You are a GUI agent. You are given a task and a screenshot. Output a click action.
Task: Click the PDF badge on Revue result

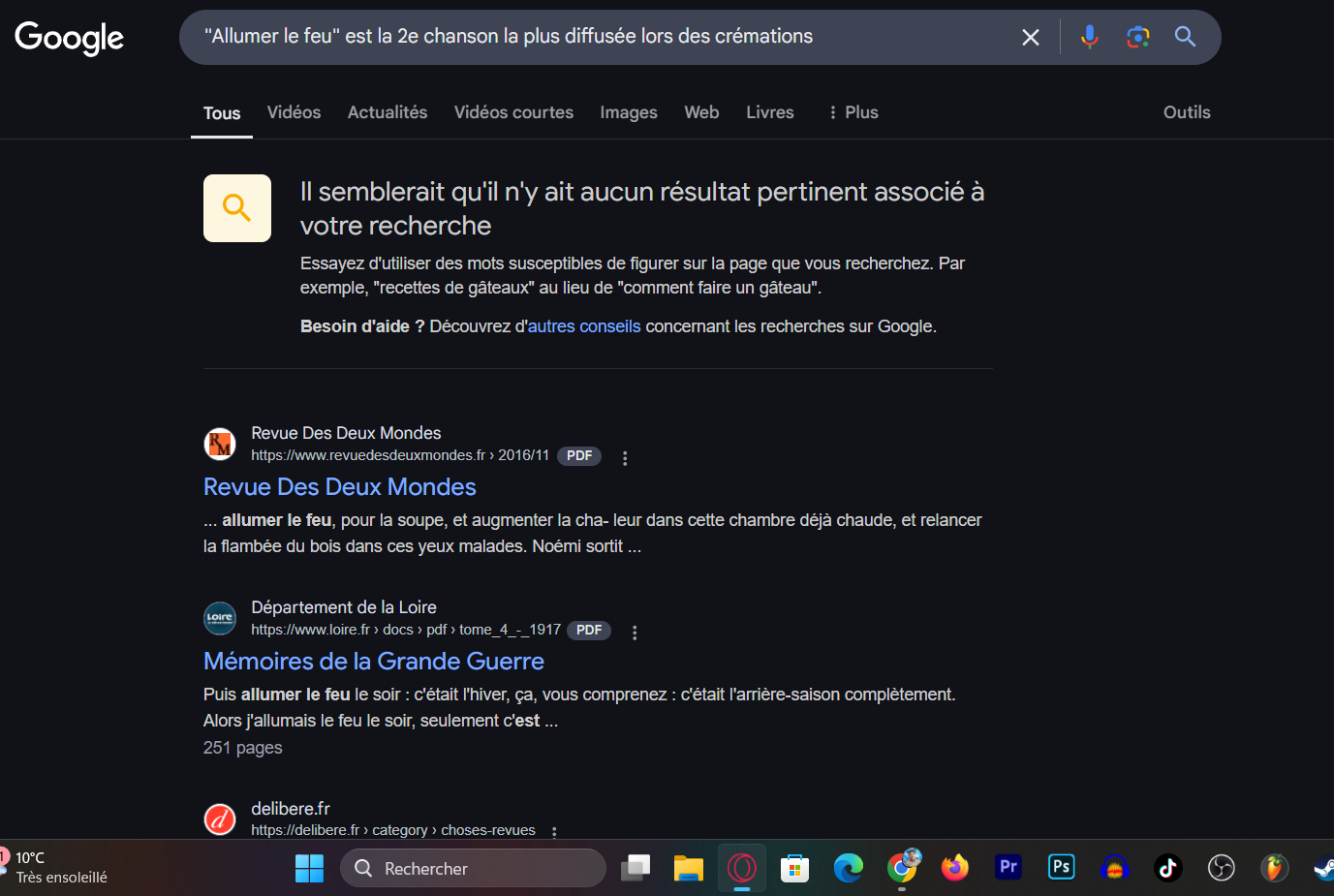click(x=579, y=456)
